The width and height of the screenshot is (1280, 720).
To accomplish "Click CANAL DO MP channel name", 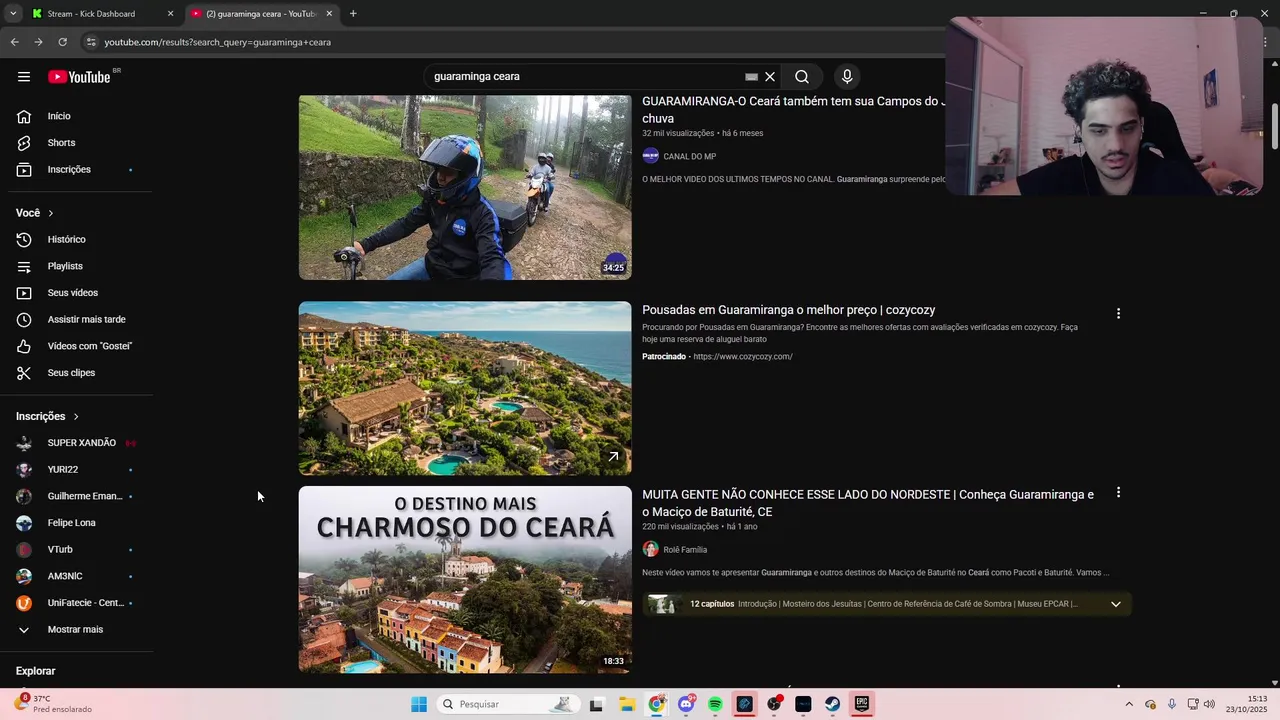I will (689, 156).
